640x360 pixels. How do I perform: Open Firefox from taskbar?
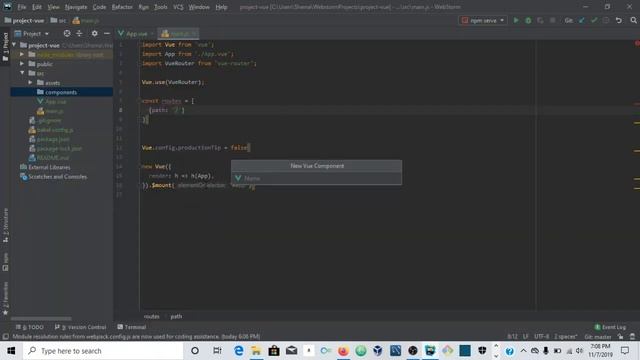coord(343,351)
